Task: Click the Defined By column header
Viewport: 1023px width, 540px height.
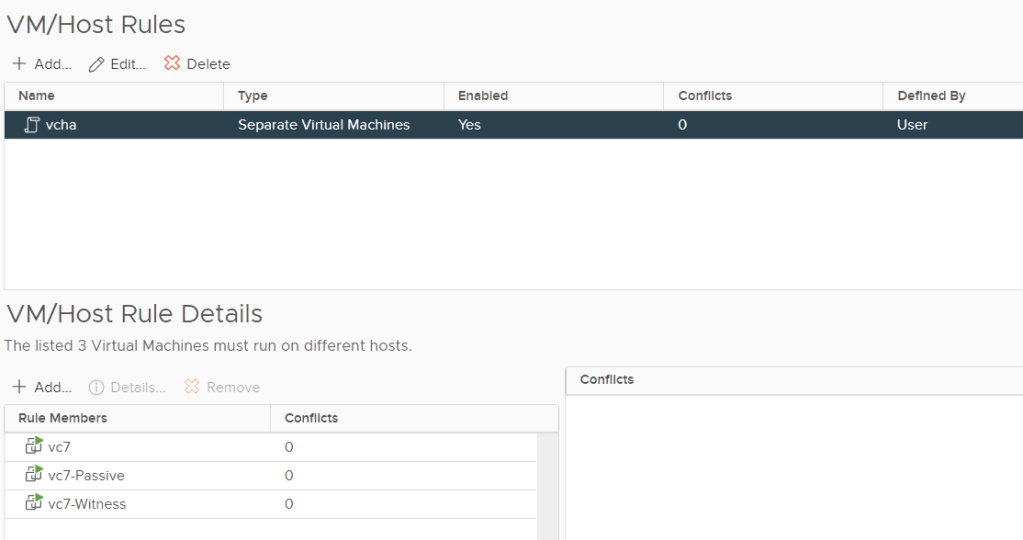Action: tap(931, 96)
